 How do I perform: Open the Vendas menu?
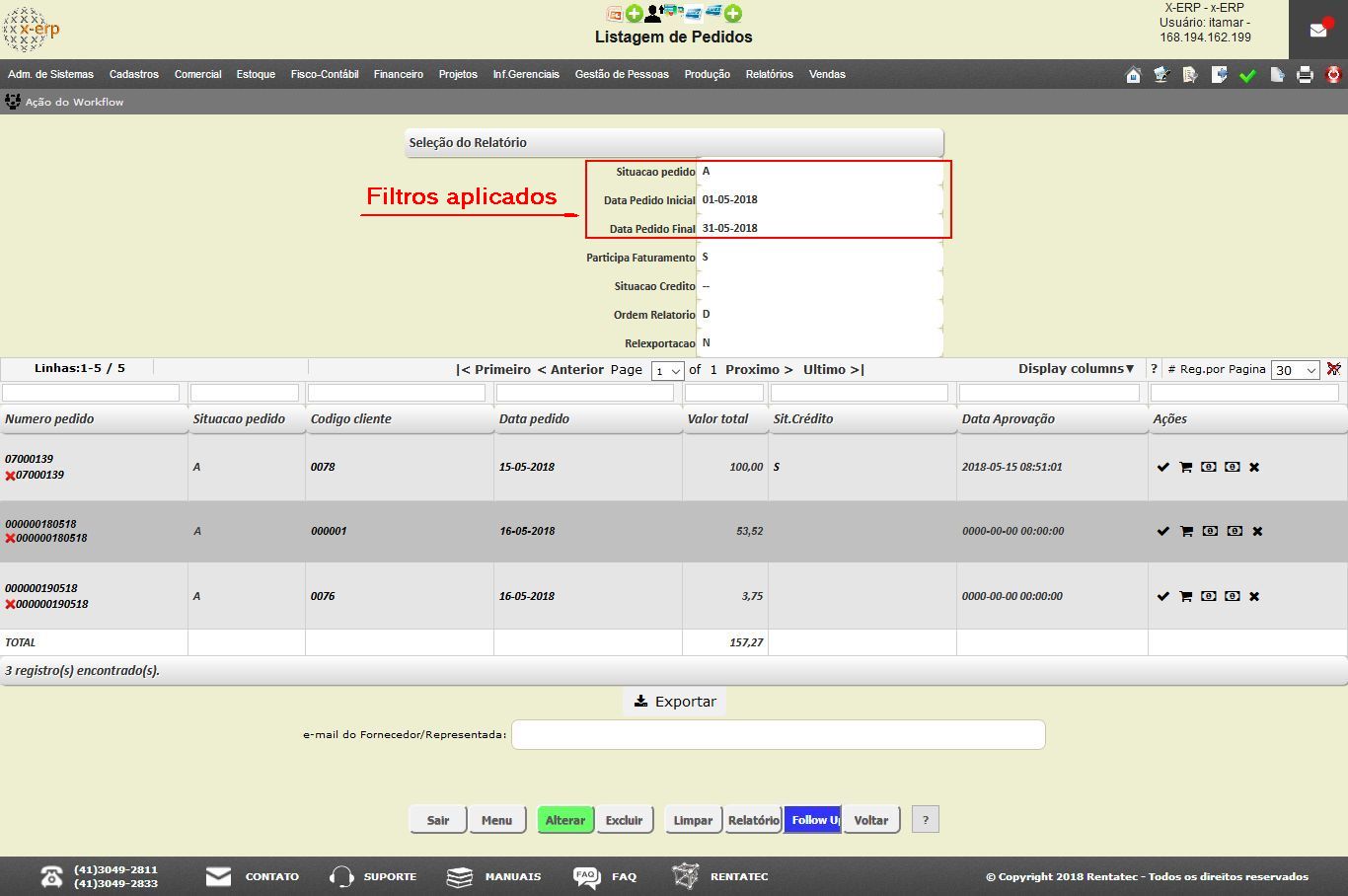click(827, 74)
